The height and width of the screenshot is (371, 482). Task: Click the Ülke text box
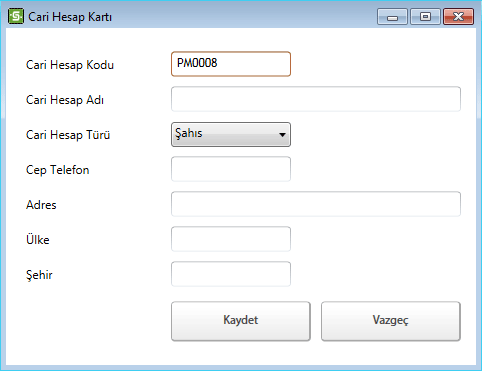coord(231,239)
